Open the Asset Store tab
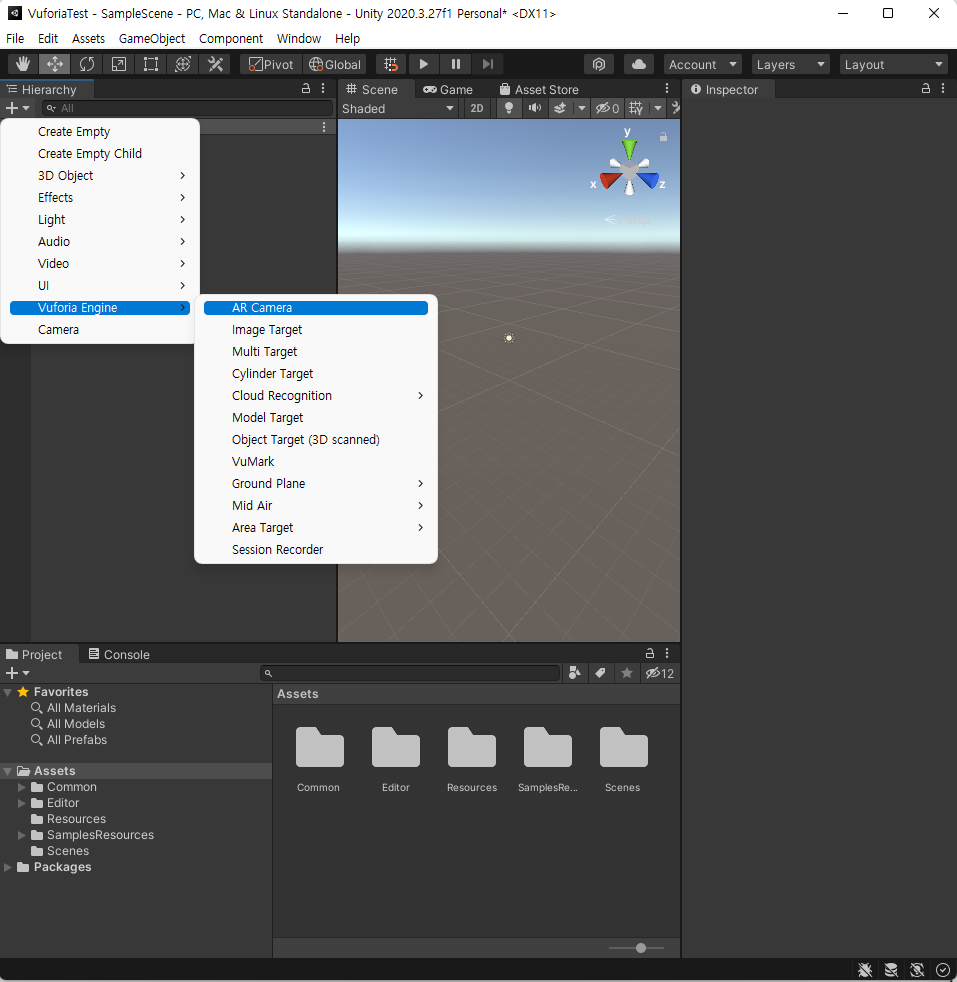Viewport: 957px width, 982px height. [x=539, y=90]
